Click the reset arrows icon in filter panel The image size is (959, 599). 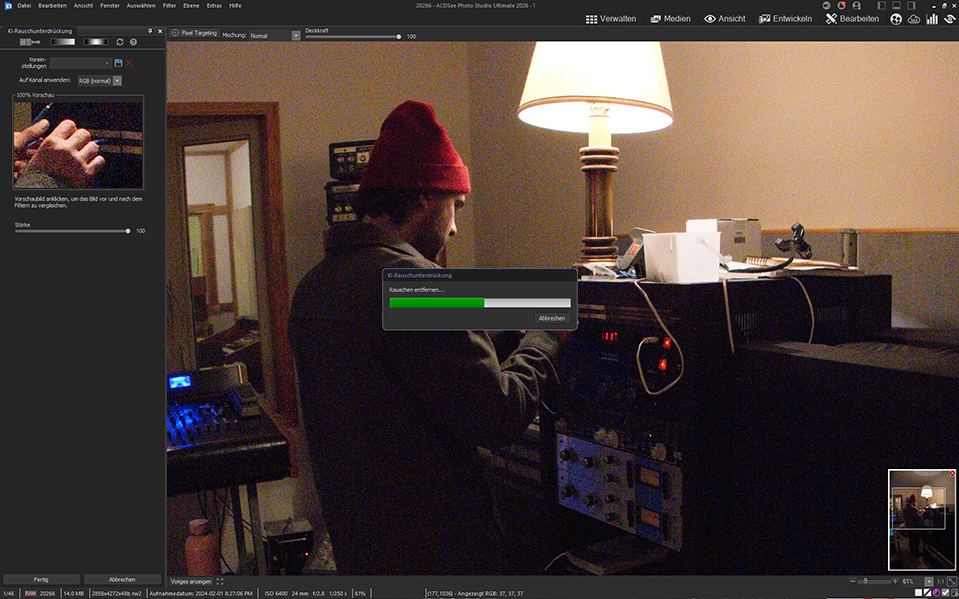click(120, 42)
